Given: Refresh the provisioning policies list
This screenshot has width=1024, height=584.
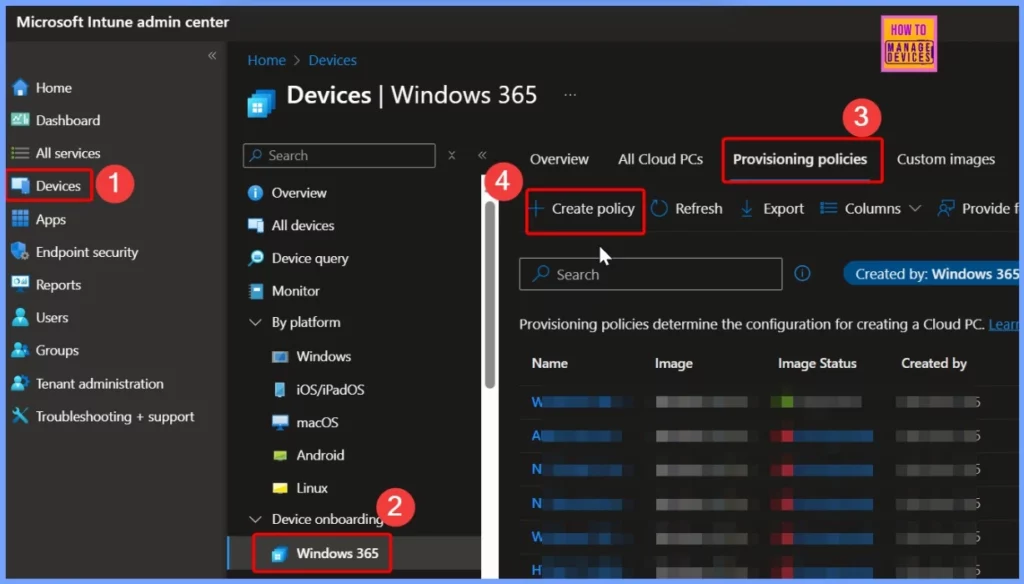Looking at the screenshot, I should point(687,209).
